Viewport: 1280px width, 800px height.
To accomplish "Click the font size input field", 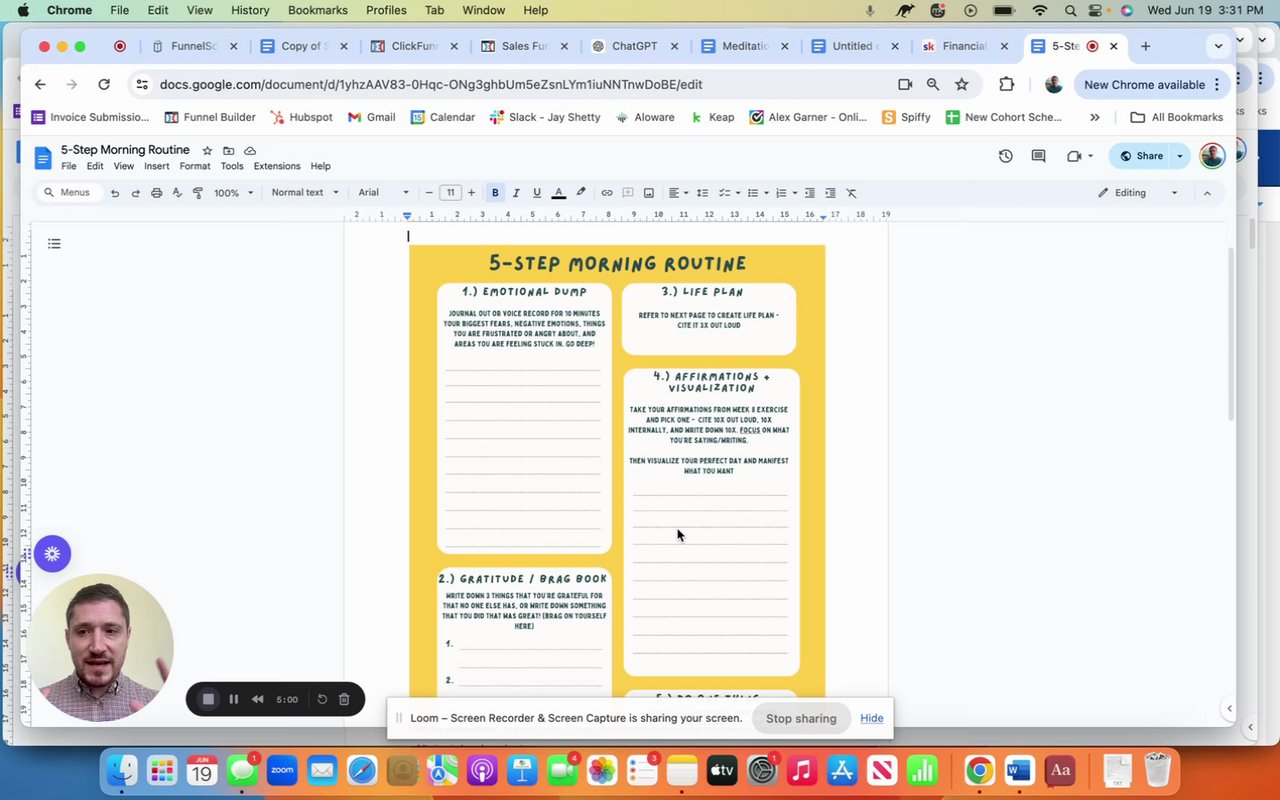I will point(451,193).
